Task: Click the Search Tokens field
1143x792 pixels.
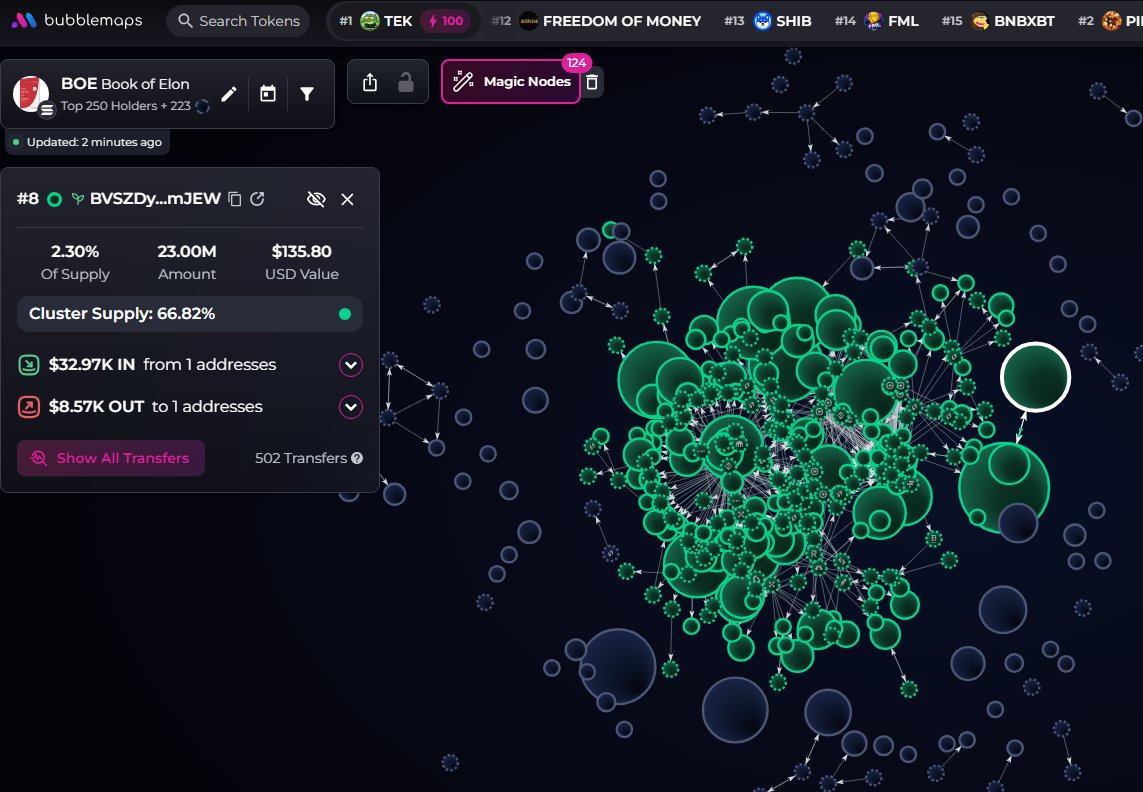Action: [x=238, y=20]
